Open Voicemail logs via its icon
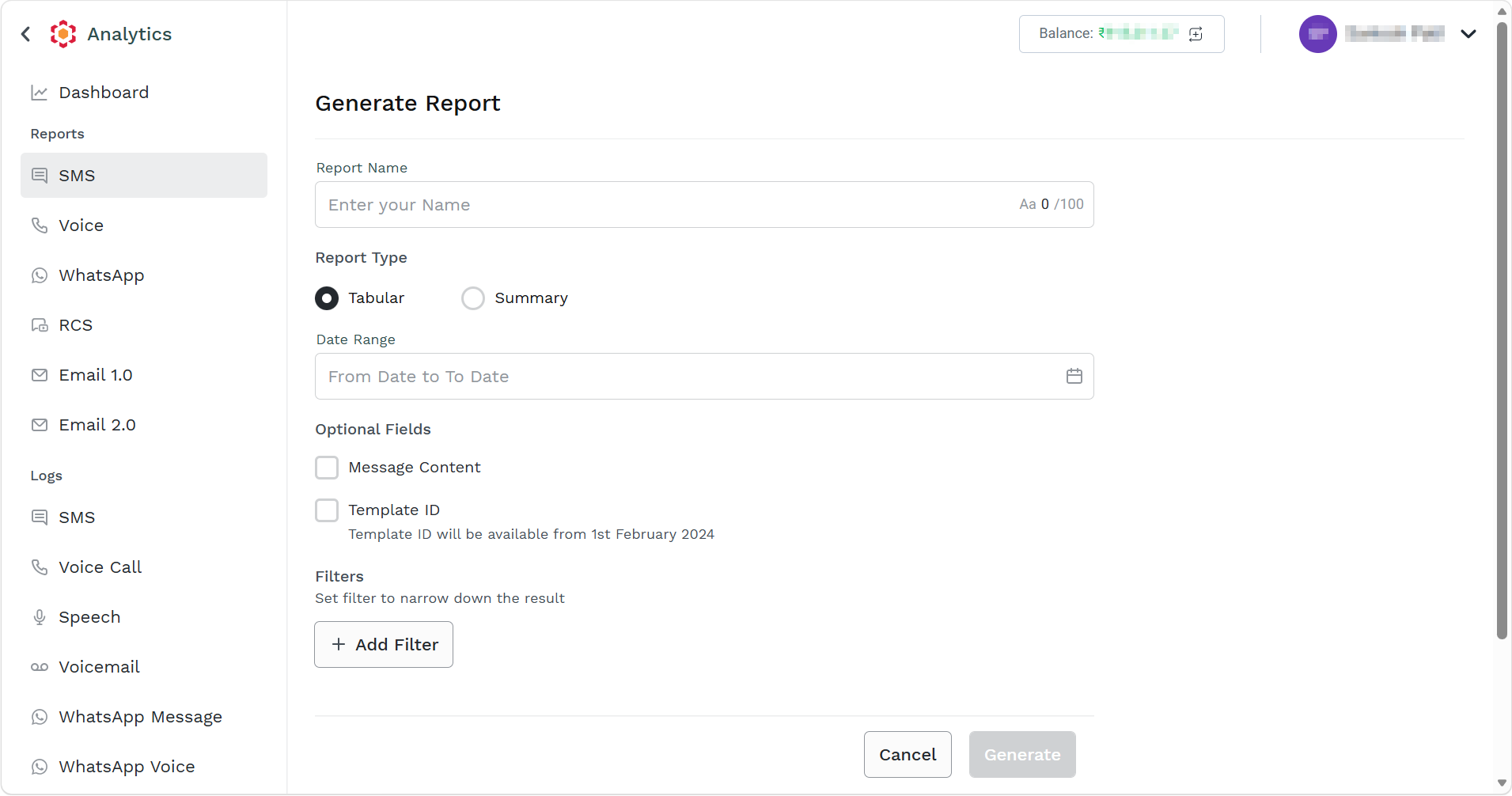 [x=40, y=667]
